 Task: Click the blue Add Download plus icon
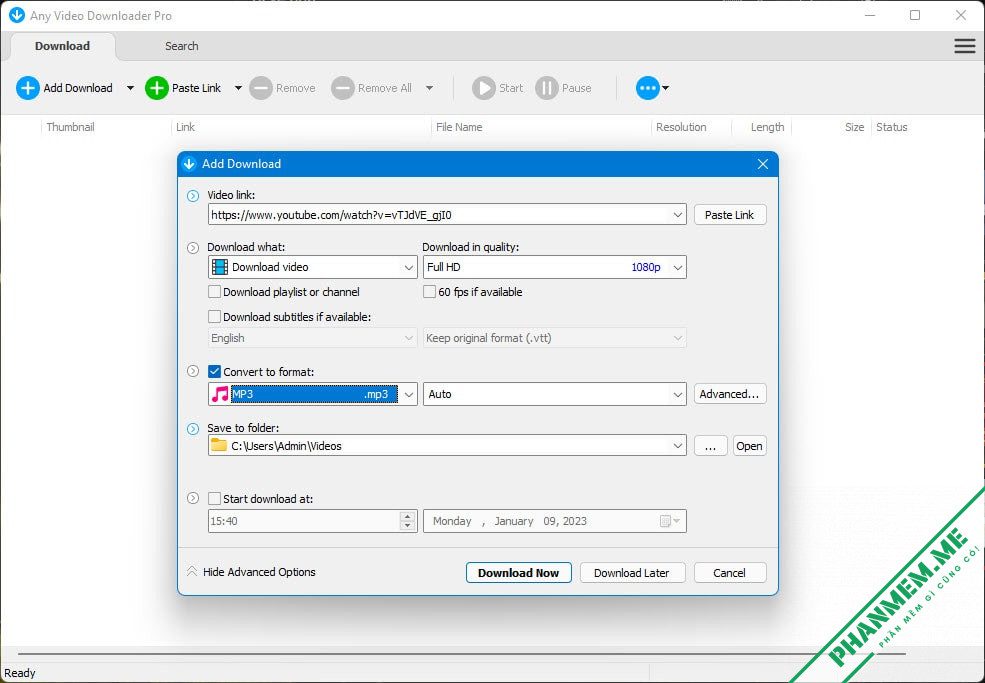point(28,88)
